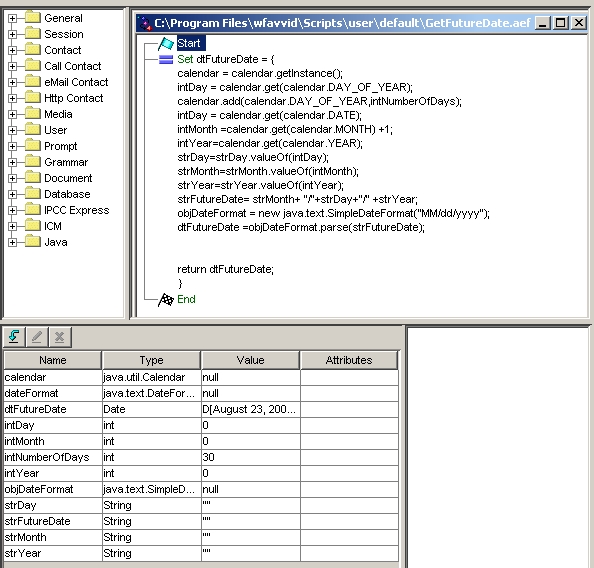Expand the Database folder node

(x=12, y=194)
